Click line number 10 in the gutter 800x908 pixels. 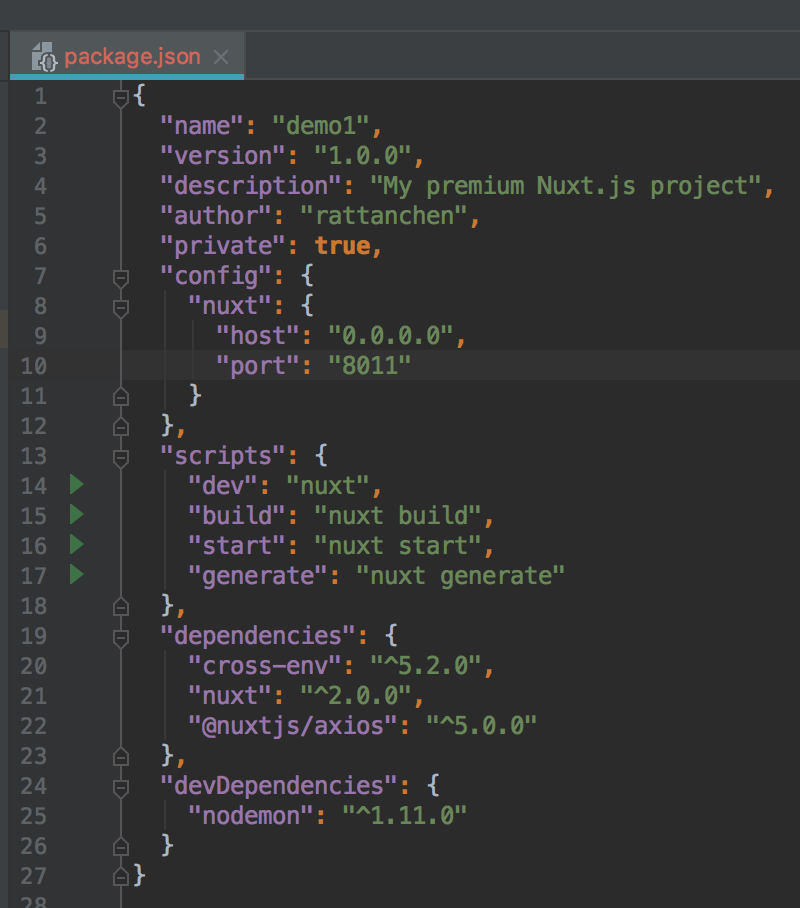click(34, 366)
